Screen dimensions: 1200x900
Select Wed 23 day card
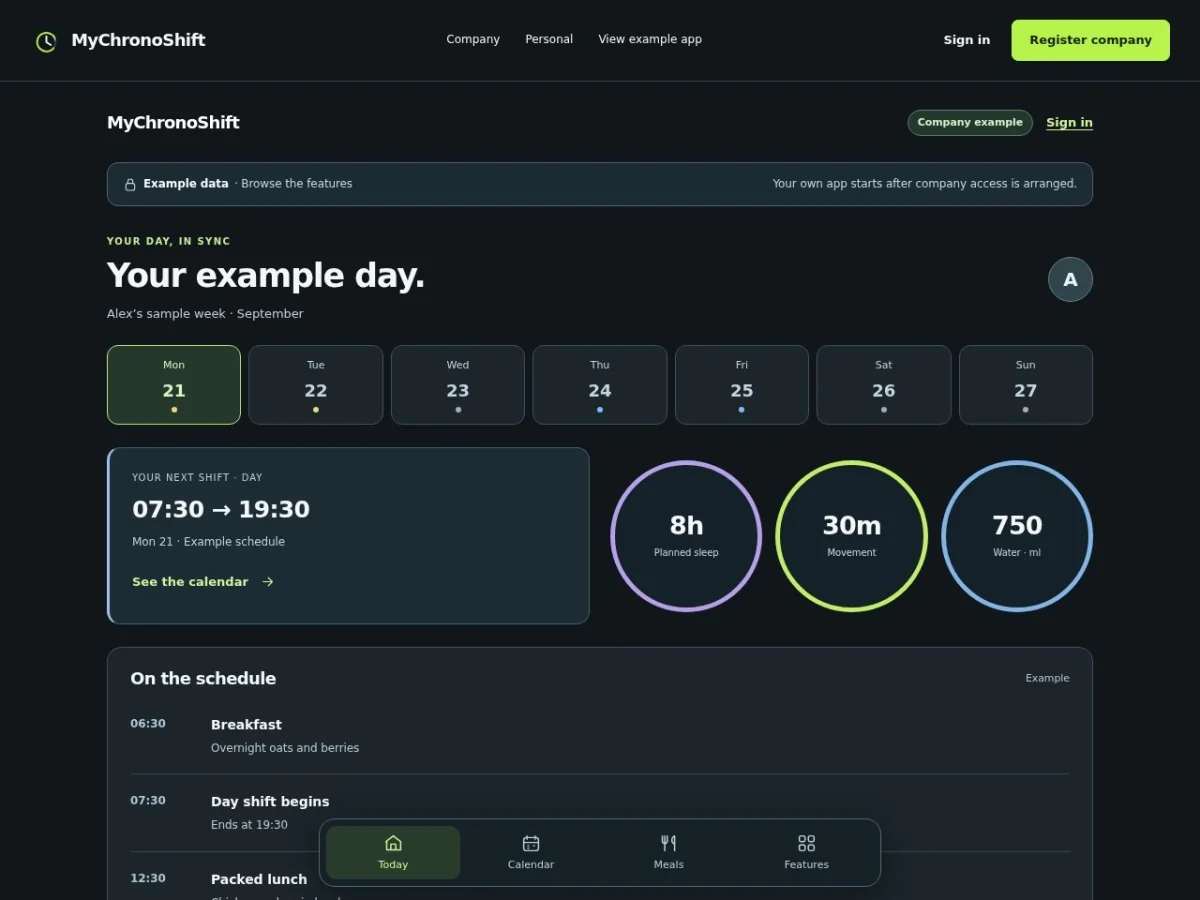458,385
